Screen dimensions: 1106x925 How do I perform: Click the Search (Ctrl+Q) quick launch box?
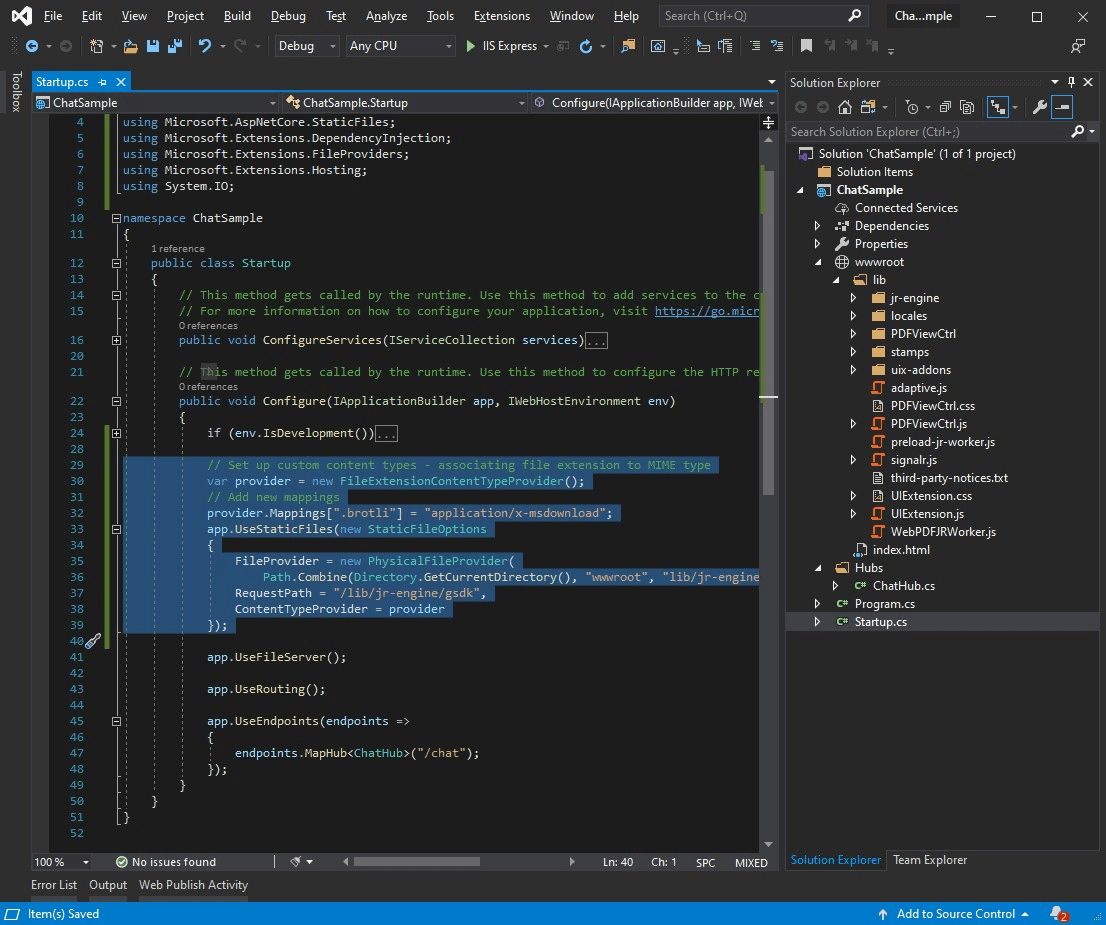(x=762, y=16)
